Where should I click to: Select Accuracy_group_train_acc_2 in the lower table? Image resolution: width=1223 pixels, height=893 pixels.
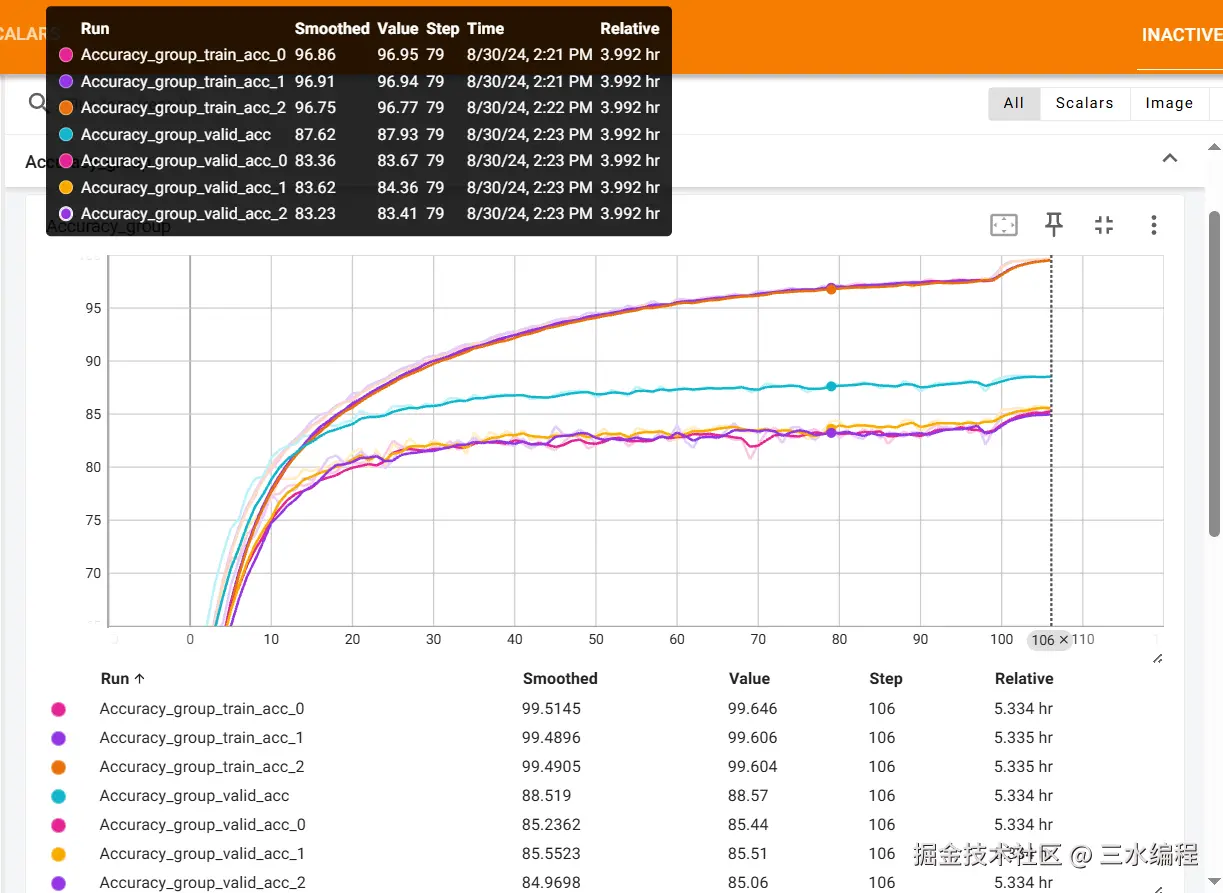[202, 767]
